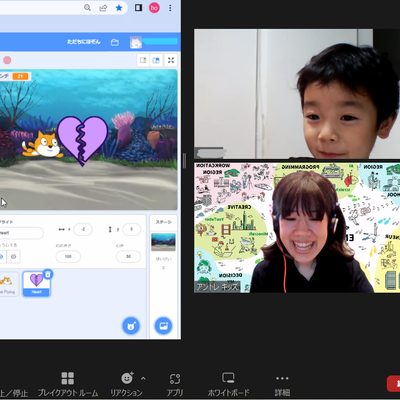Enter fullscreen stage mode
The width and height of the screenshot is (400, 400).
tap(171, 60)
